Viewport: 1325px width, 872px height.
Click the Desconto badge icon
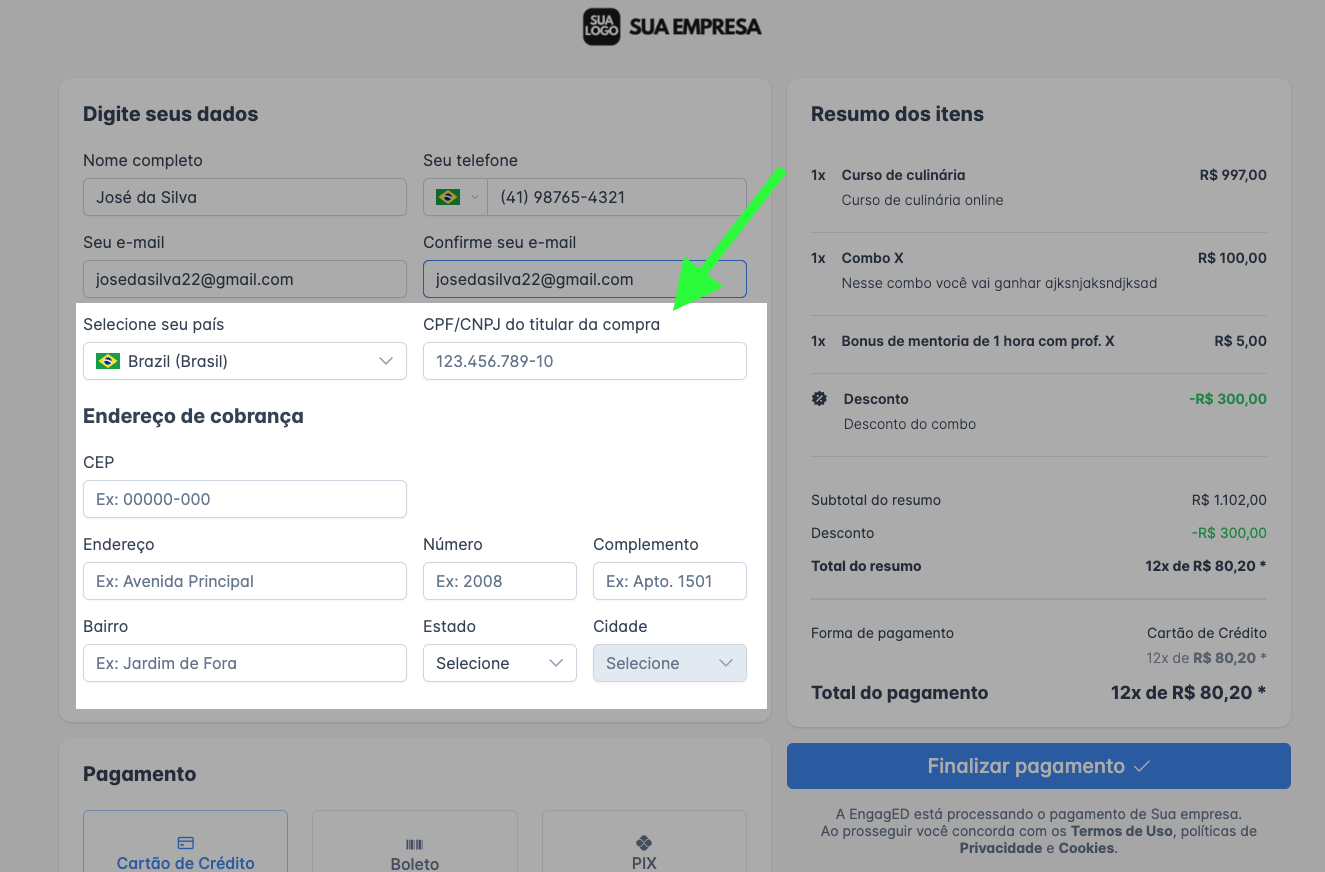point(820,399)
